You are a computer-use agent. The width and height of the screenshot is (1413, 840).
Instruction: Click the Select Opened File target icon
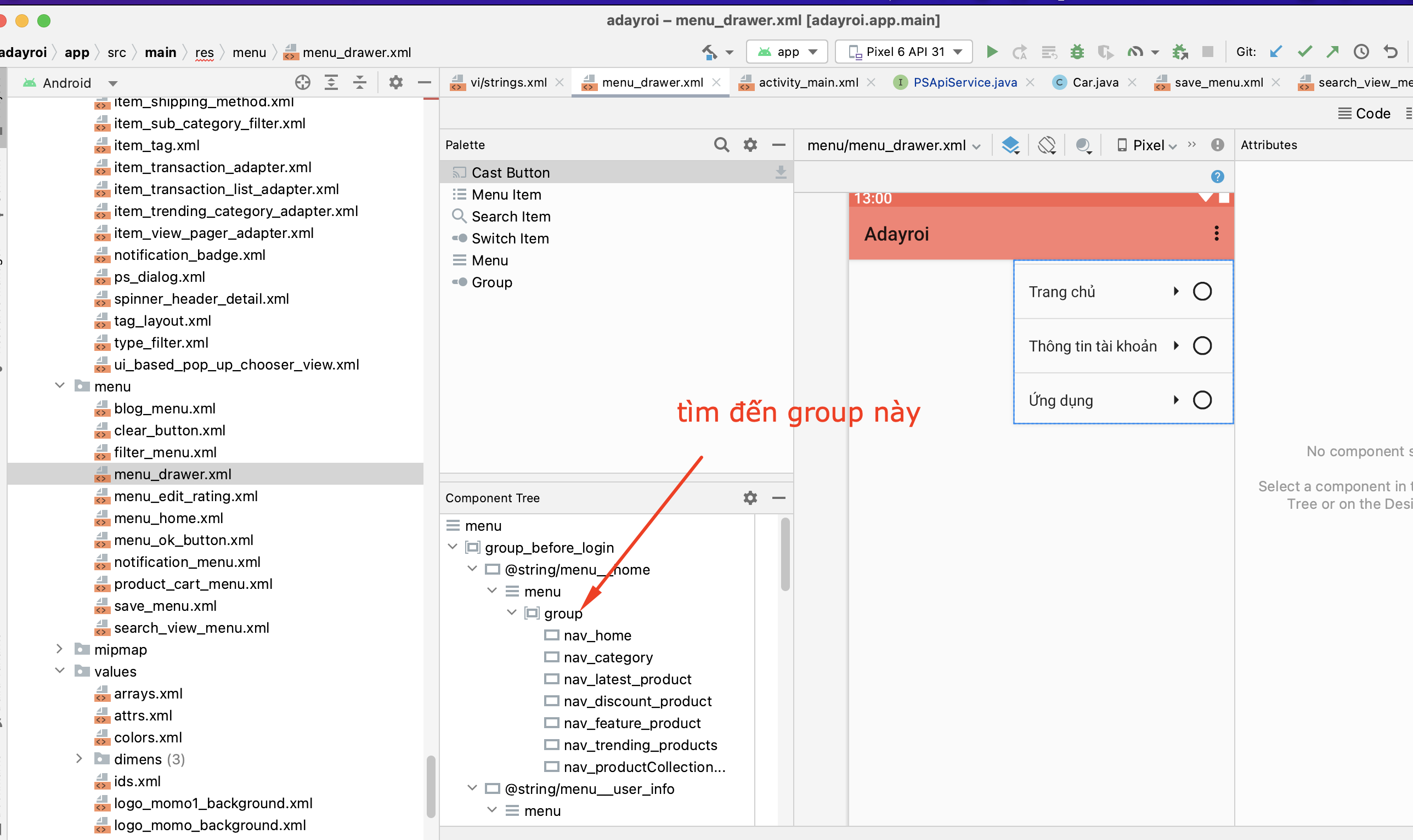point(303,83)
